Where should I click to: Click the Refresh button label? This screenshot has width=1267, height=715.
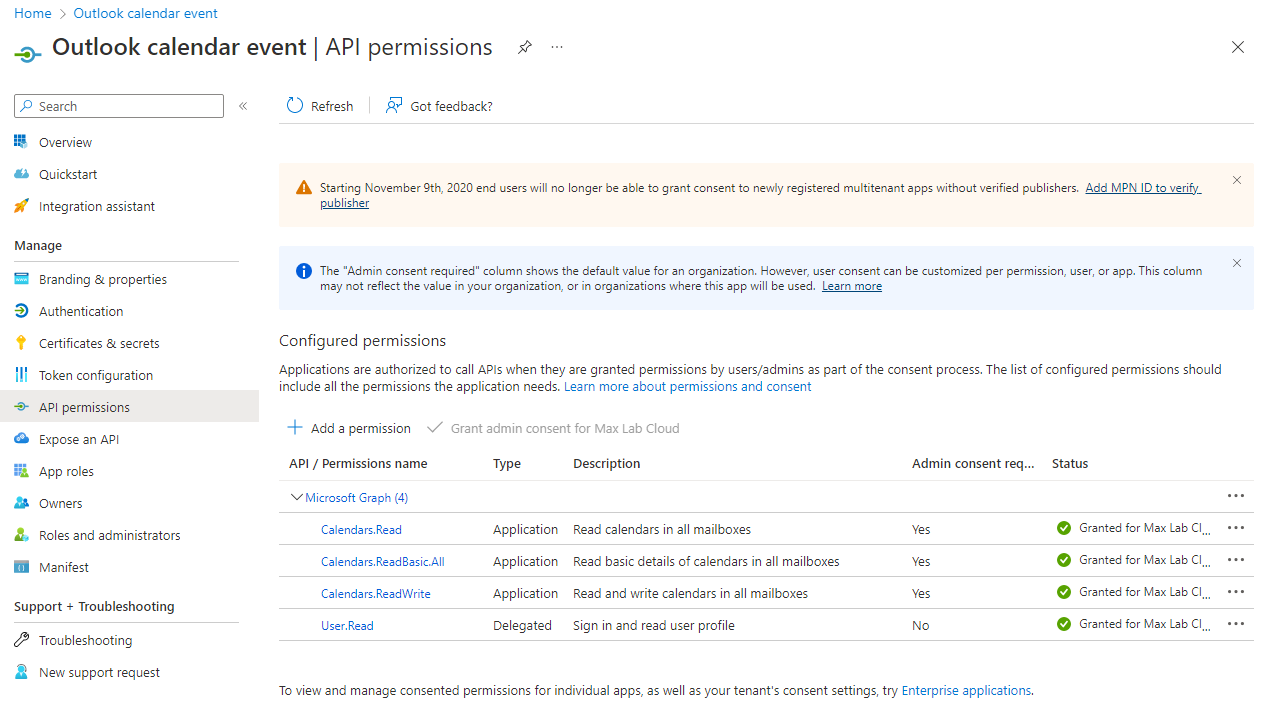[x=332, y=106]
